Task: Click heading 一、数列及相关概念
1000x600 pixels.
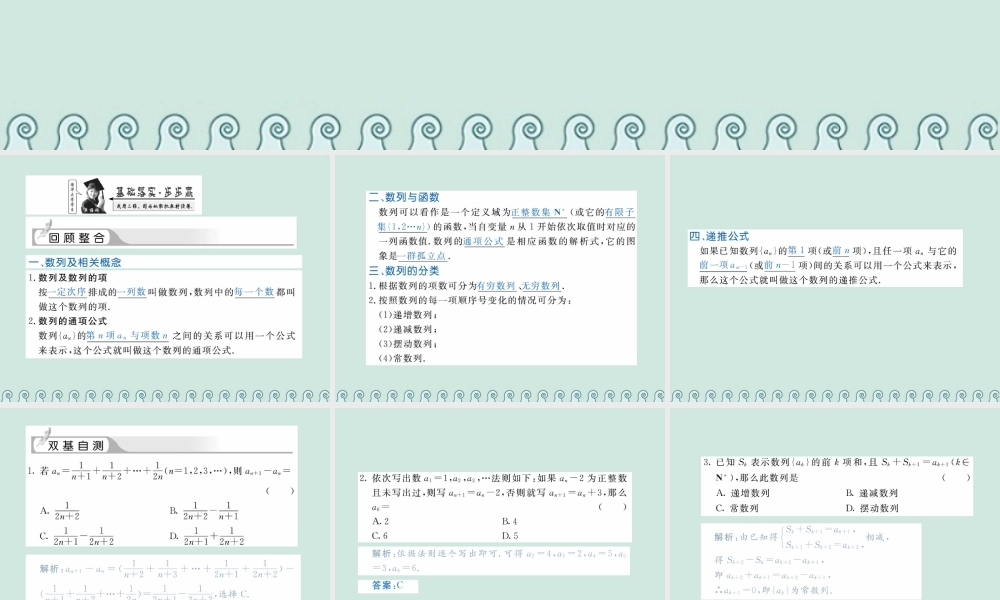Action: pos(75,262)
